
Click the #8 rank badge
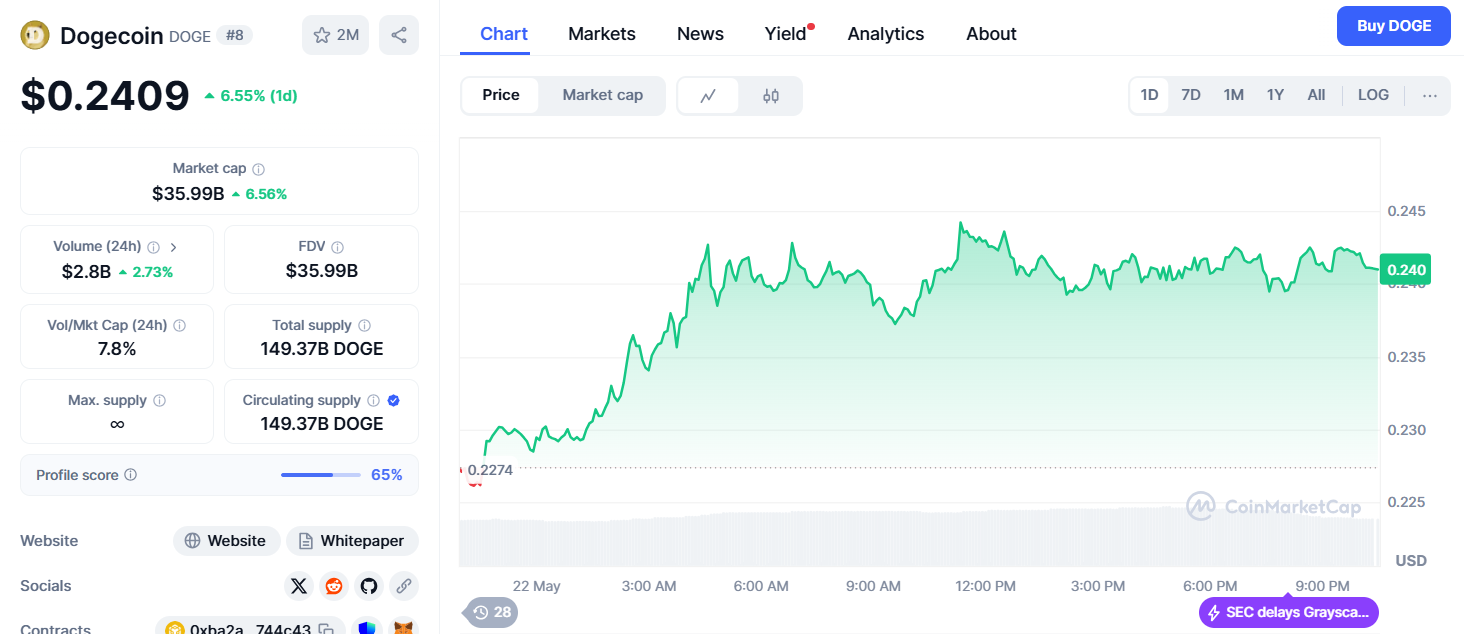235,36
